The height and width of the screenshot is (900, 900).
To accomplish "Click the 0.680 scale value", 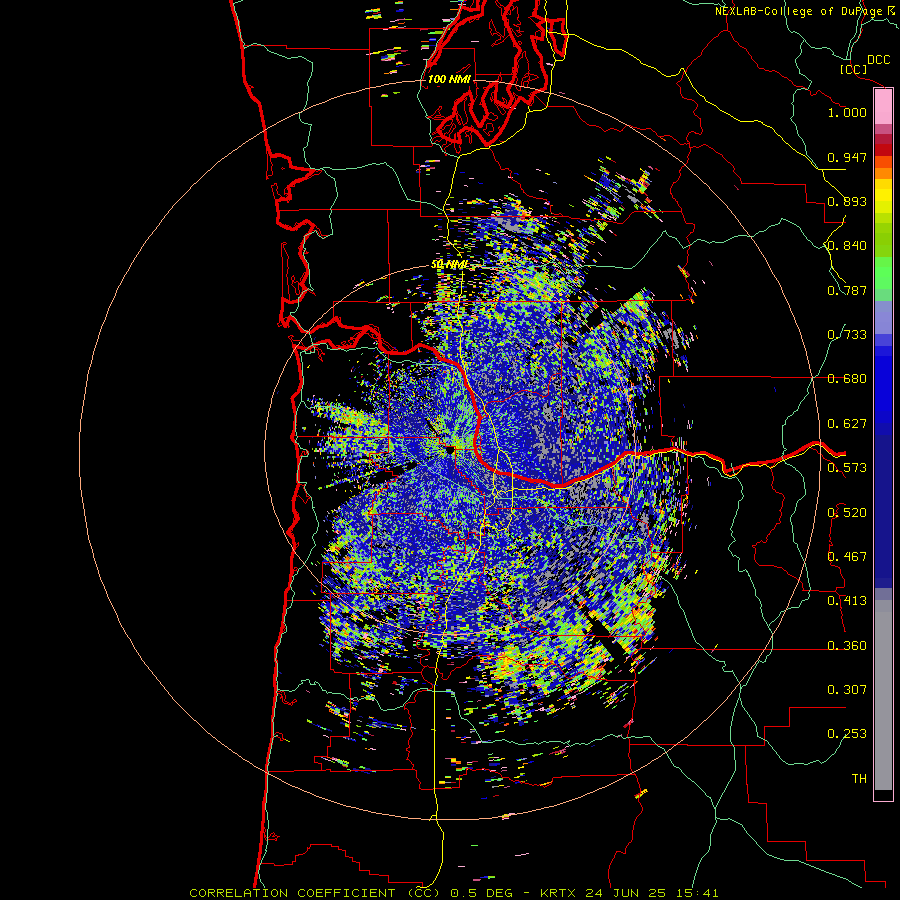I will (x=847, y=379).
